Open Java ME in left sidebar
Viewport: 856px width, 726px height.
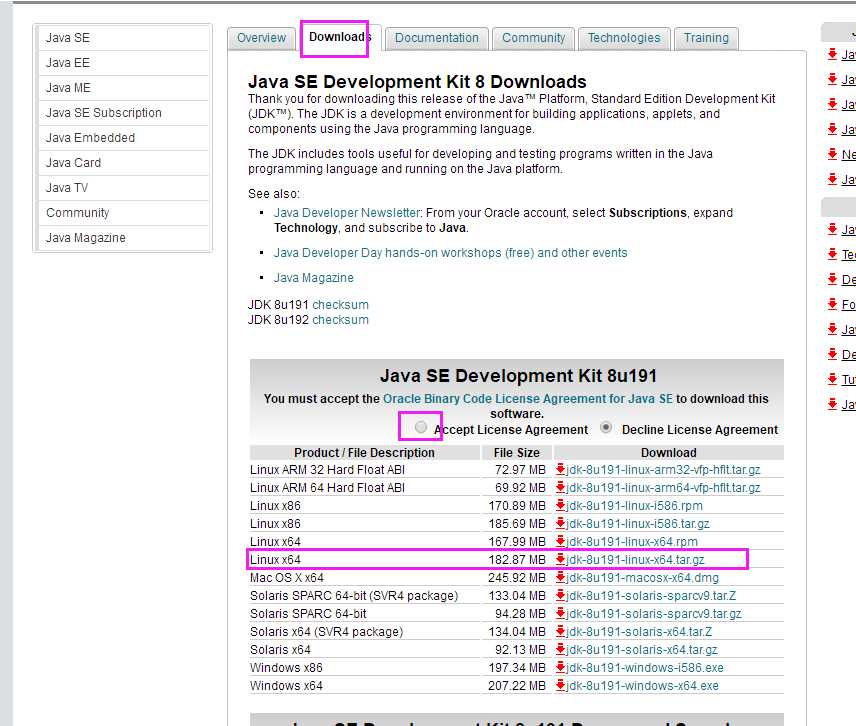(x=124, y=88)
